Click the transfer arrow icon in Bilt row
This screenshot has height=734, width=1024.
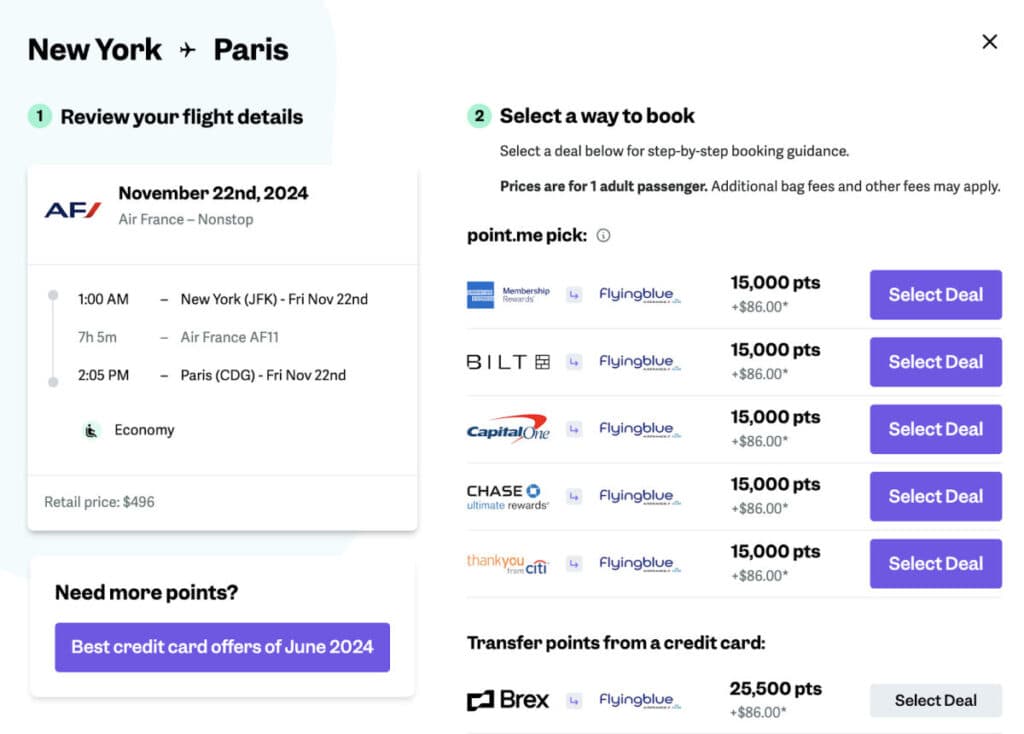pos(574,362)
